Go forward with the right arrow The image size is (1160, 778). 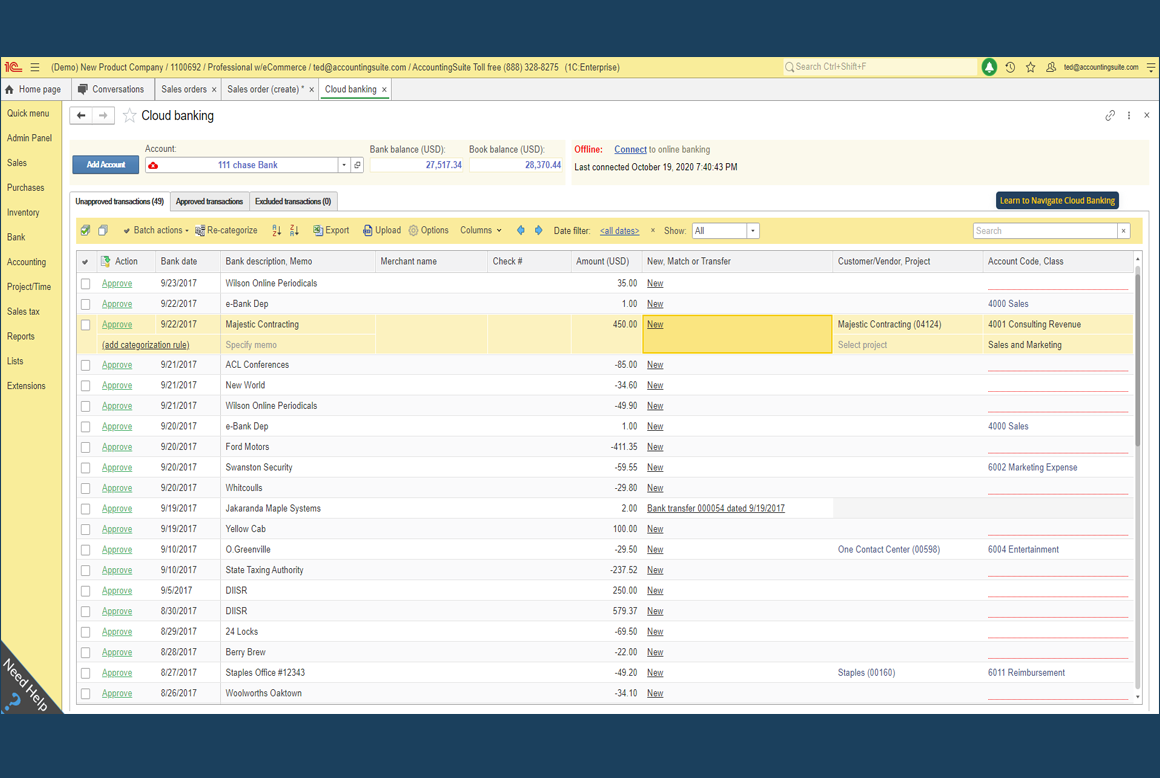104,115
